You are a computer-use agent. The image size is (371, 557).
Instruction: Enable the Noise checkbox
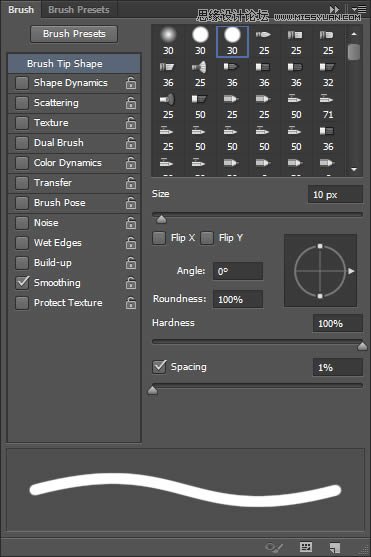coord(22,223)
